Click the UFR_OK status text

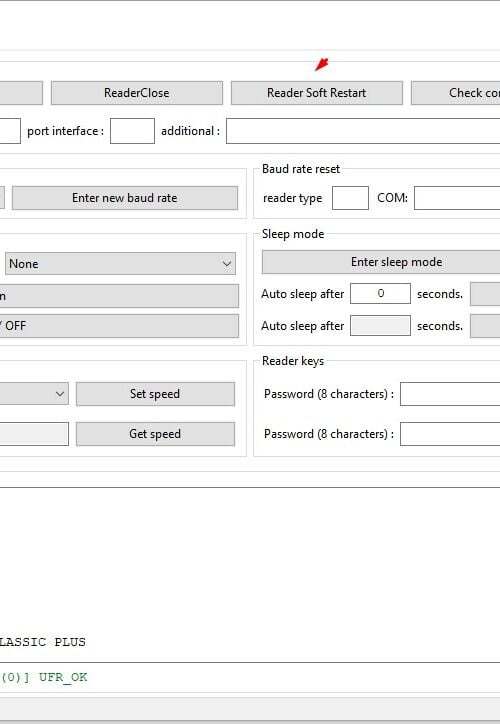click(x=63, y=677)
